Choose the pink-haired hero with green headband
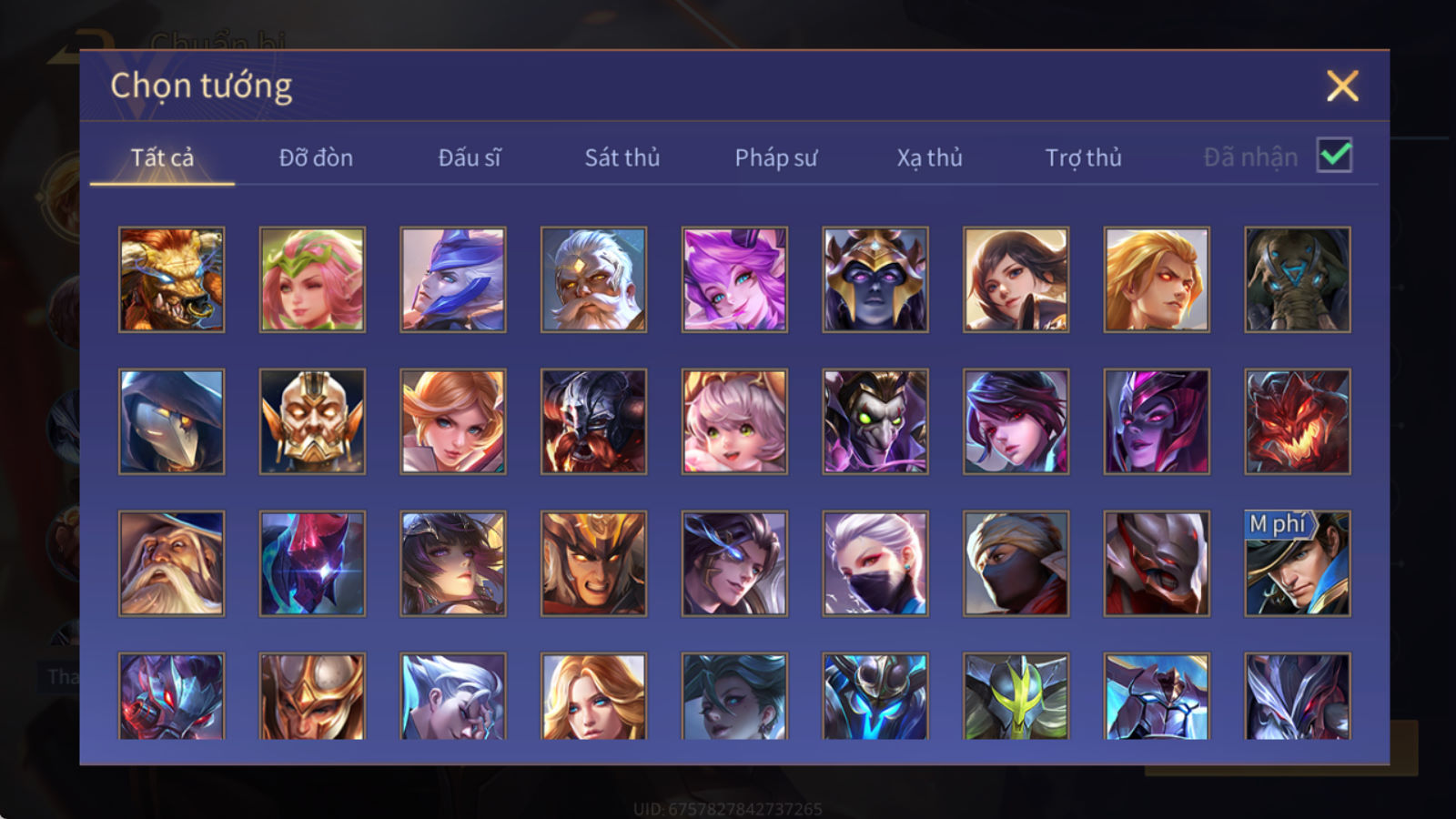The width and height of the screenshot is (1456, 819). [x=312, y=279]
